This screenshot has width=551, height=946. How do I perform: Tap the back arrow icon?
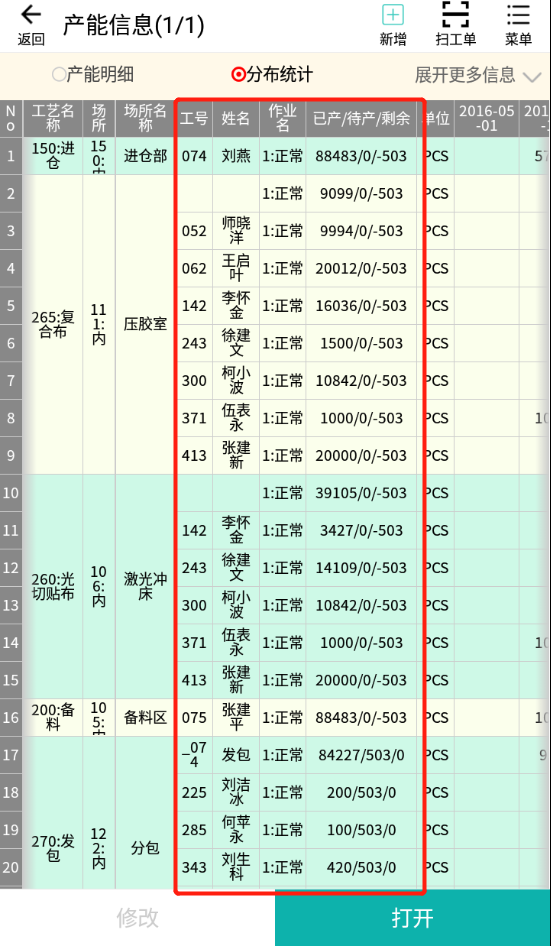click(30, 14)
